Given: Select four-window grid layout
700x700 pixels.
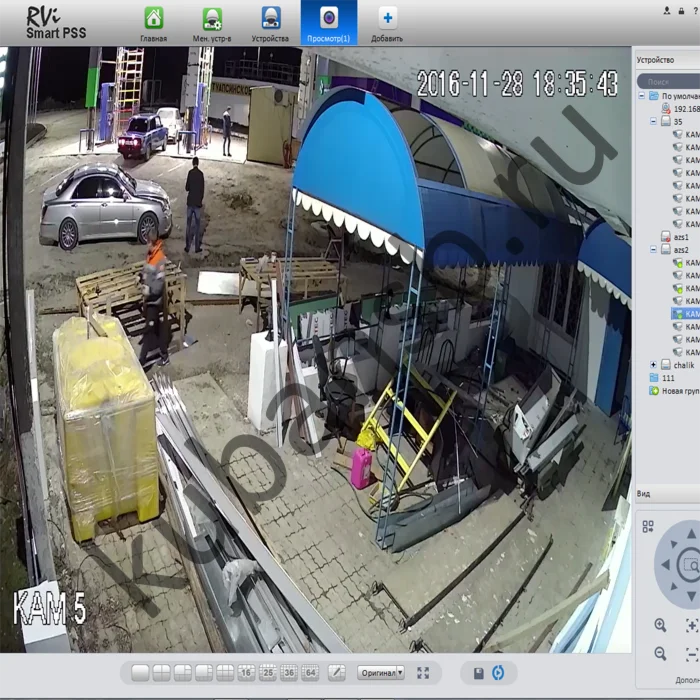Looking at the screenshot, I should tap(161, 673).
